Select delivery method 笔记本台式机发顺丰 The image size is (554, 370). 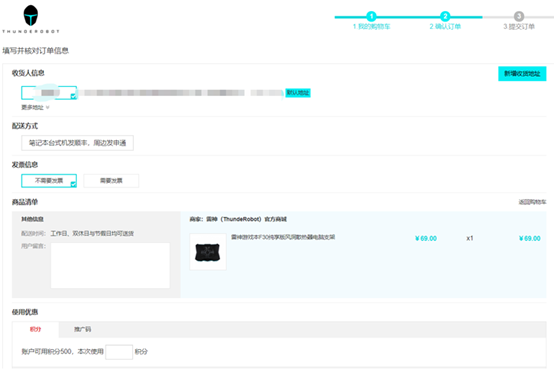(77, 143)
